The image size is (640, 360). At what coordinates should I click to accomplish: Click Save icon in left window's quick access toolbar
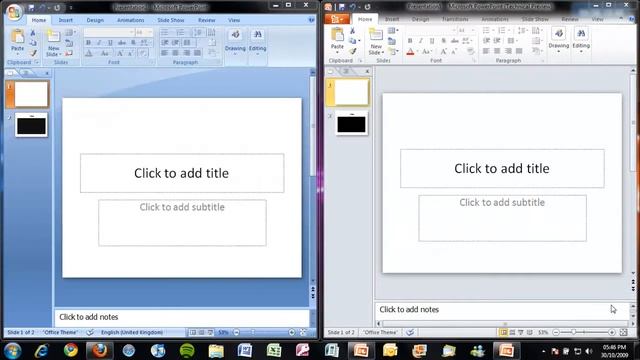point(31,7)
